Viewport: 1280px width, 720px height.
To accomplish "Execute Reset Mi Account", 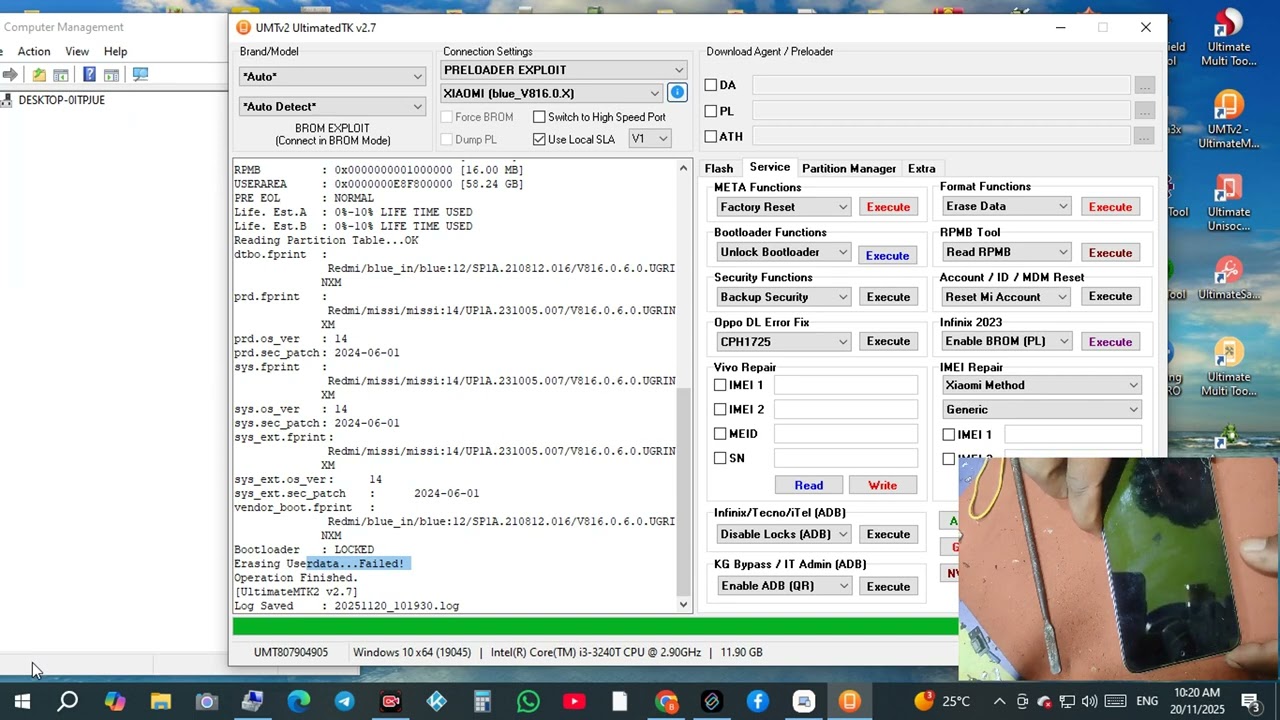I will 1110,296.
